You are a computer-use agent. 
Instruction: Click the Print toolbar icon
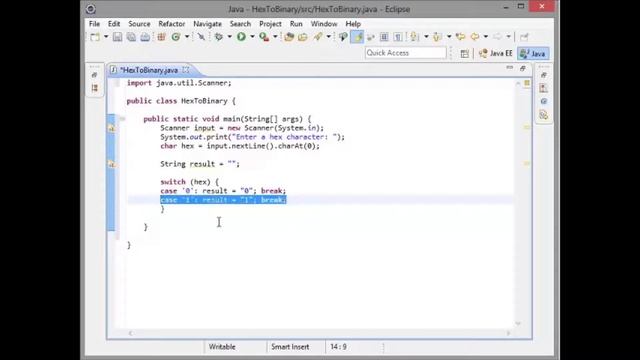(x=145, y=37)
